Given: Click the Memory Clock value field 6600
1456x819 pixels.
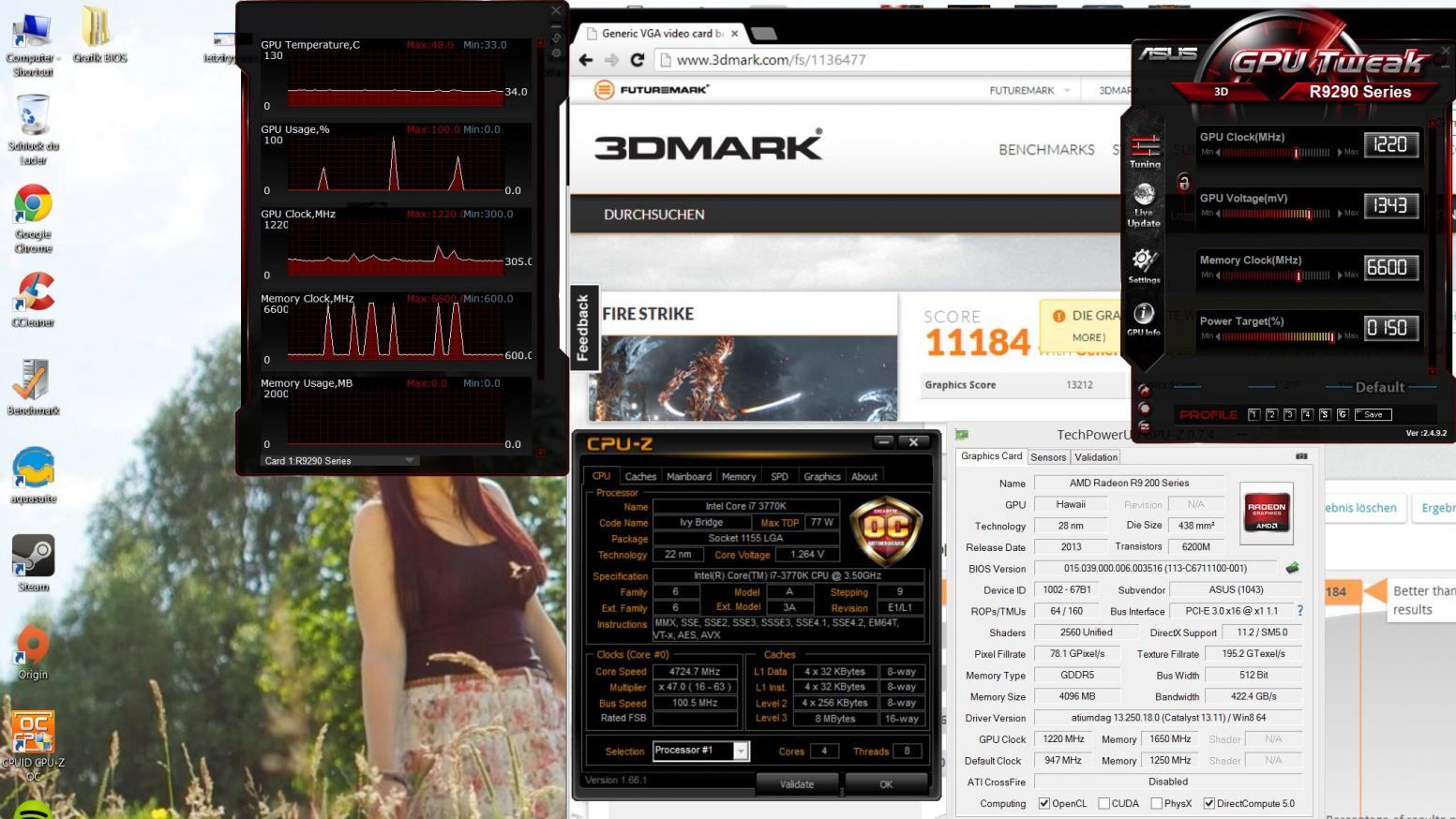Looking at the screenshot, I should 1390,267.
